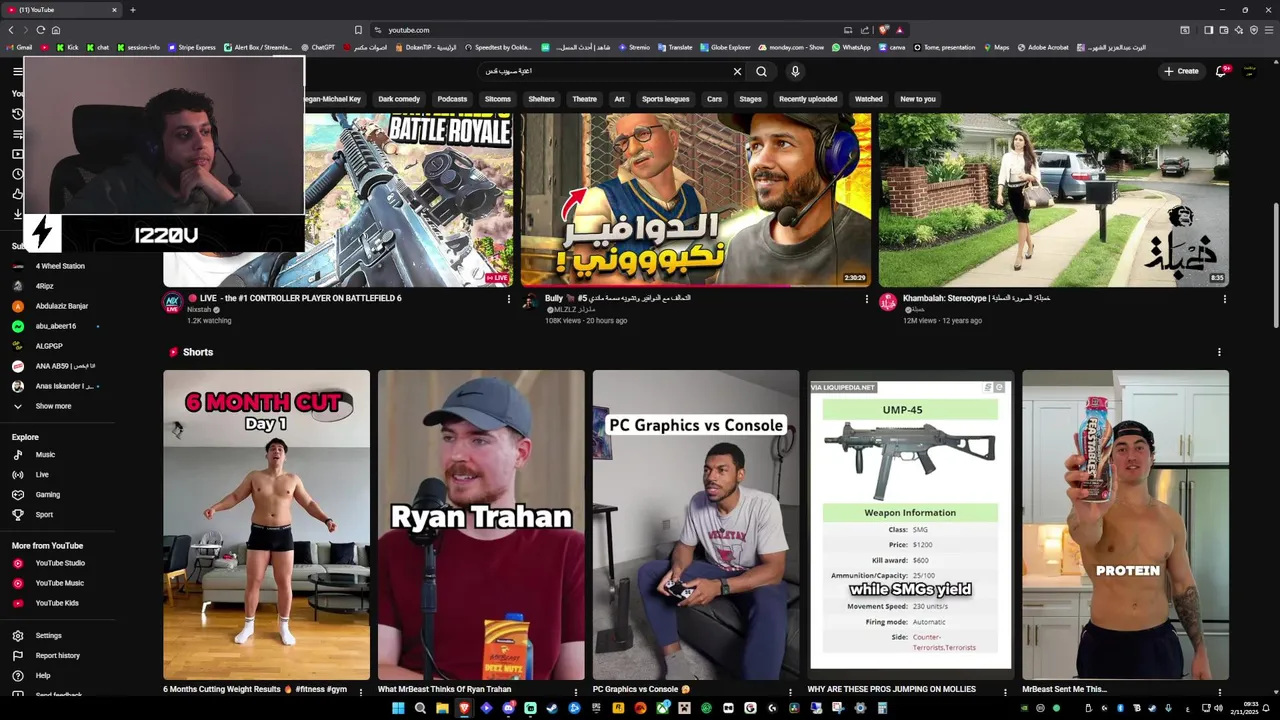Click the Brave Shields lion icon
This screenshot has height=720, width=1280.
click(x=884, y=30)
